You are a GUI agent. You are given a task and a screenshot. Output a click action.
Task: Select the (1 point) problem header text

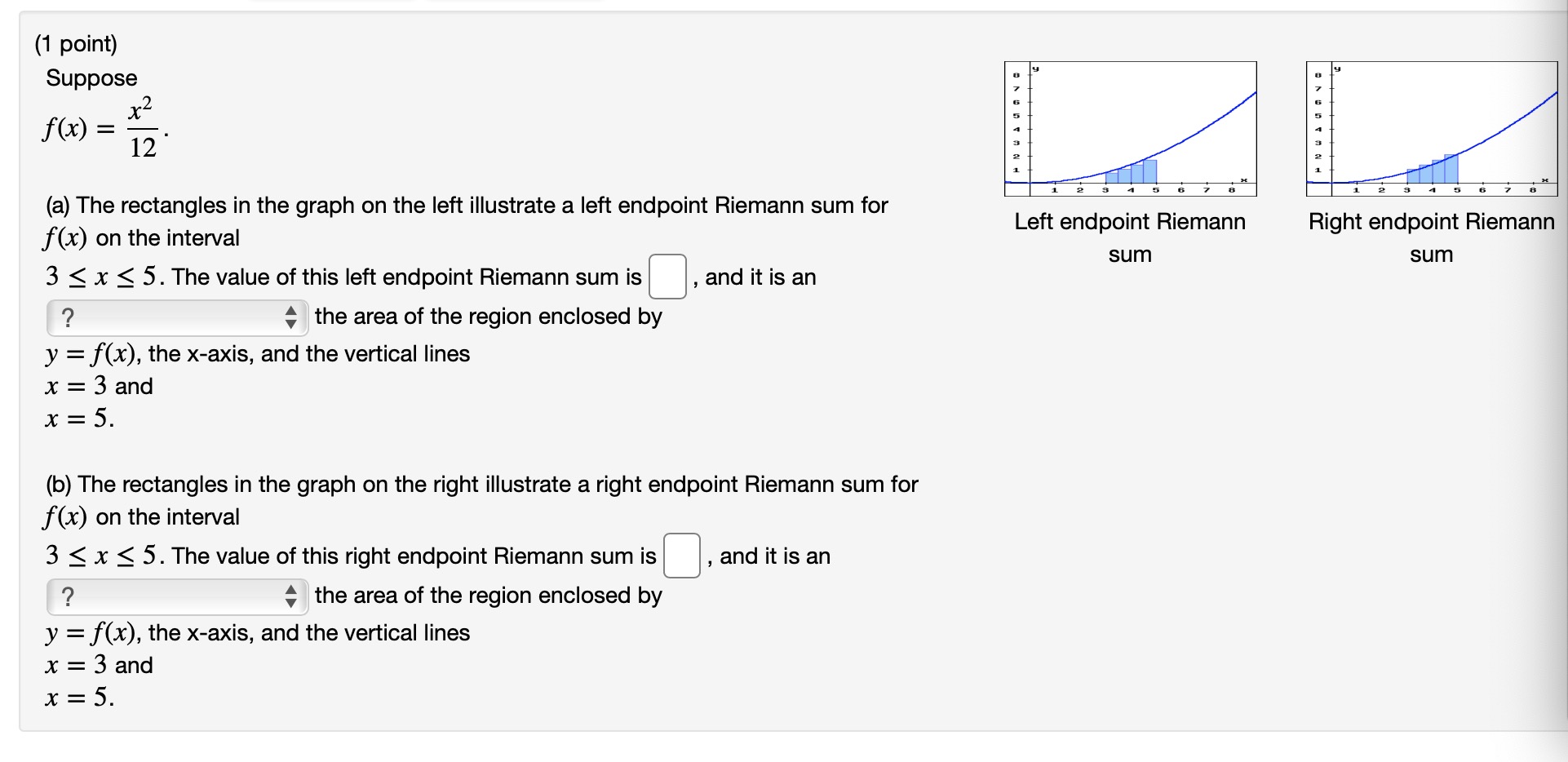[75, 42]
